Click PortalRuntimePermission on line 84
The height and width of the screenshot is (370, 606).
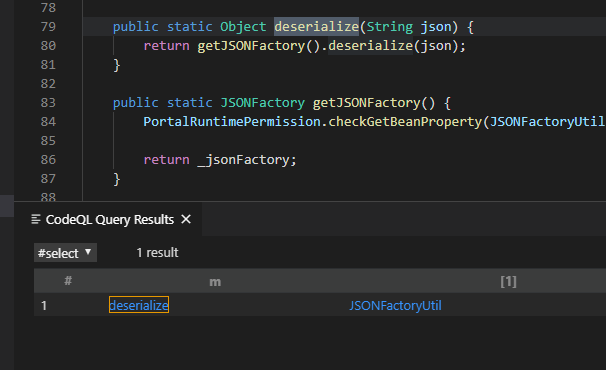[232, 122]
